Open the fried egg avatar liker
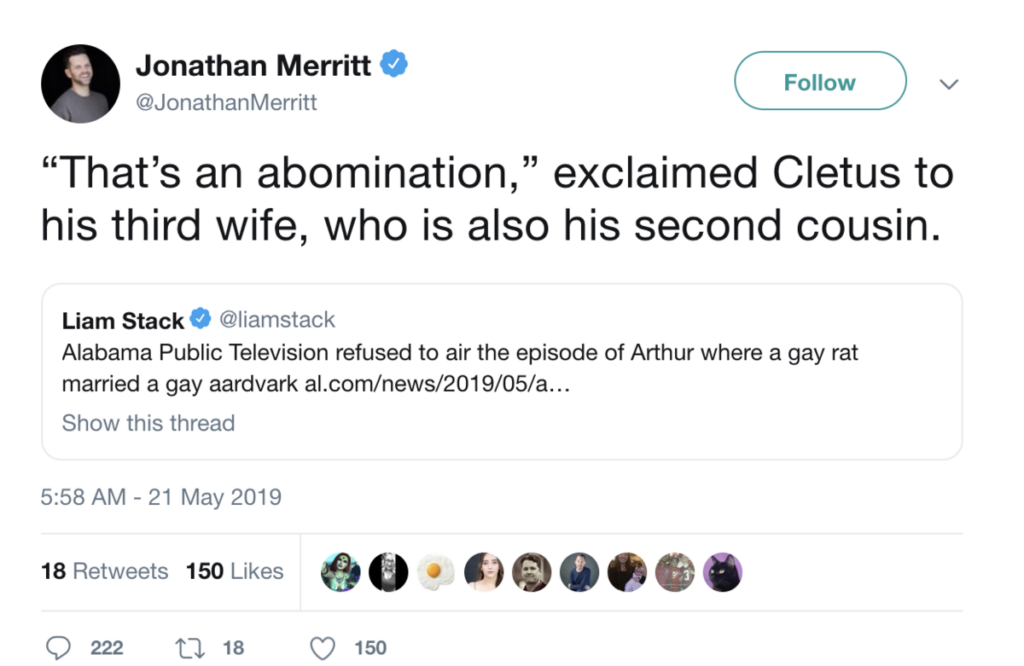Image resolution: width=1024 pixels, height=666 pixels. coord(436,572)
